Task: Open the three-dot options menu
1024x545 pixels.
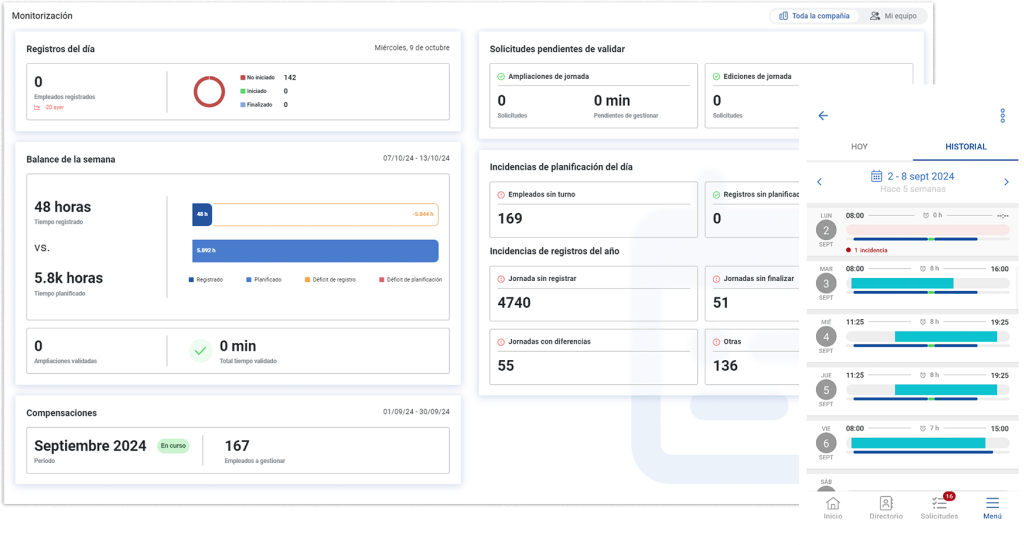Action: (1002, 116)
